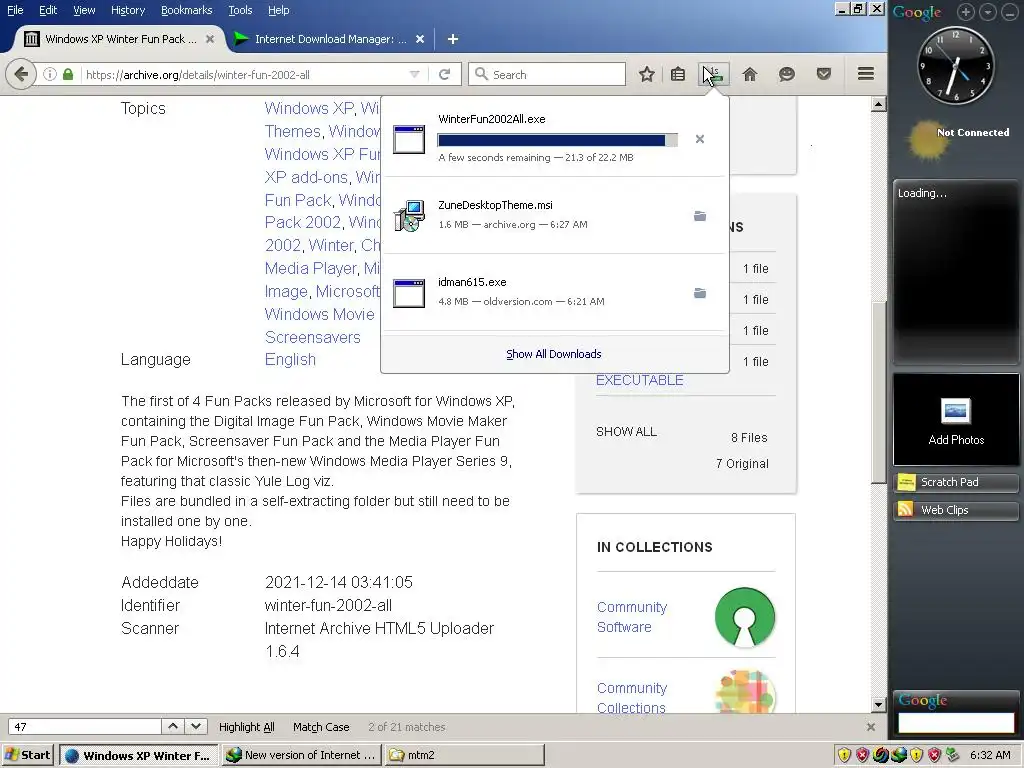Open Firefox hamburger menu
Image resolution: width=1024 pixels, height=768 pixels.
click(x=866, y=74)
